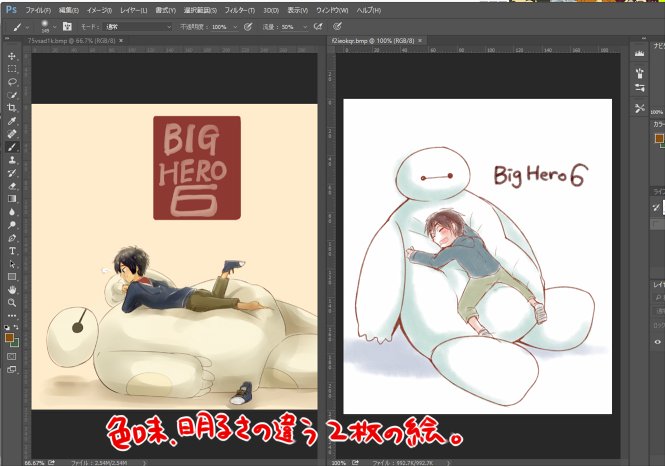Open the 表示(V) menu
This screenshot has height=466, width=665.
click(x=298, y=10)
